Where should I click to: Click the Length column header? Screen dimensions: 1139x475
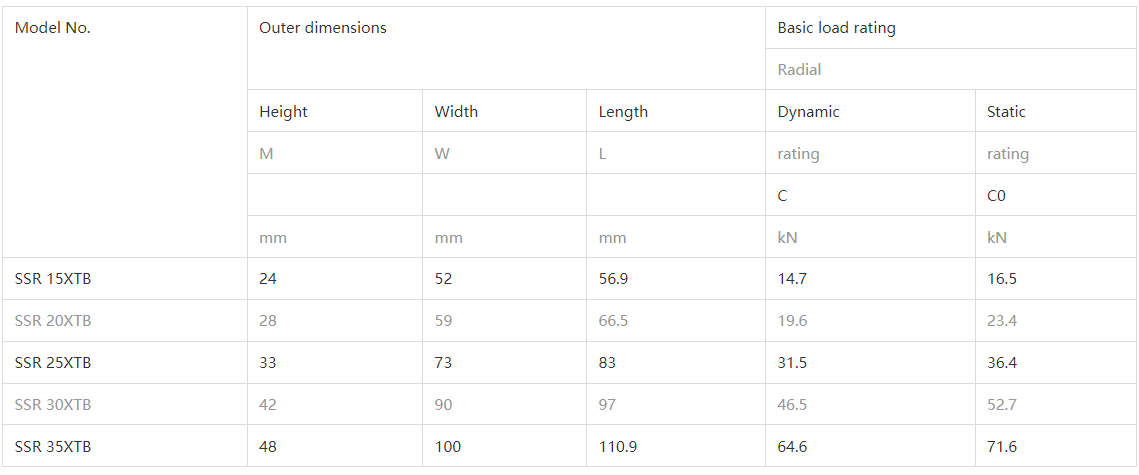pos(623,112)
